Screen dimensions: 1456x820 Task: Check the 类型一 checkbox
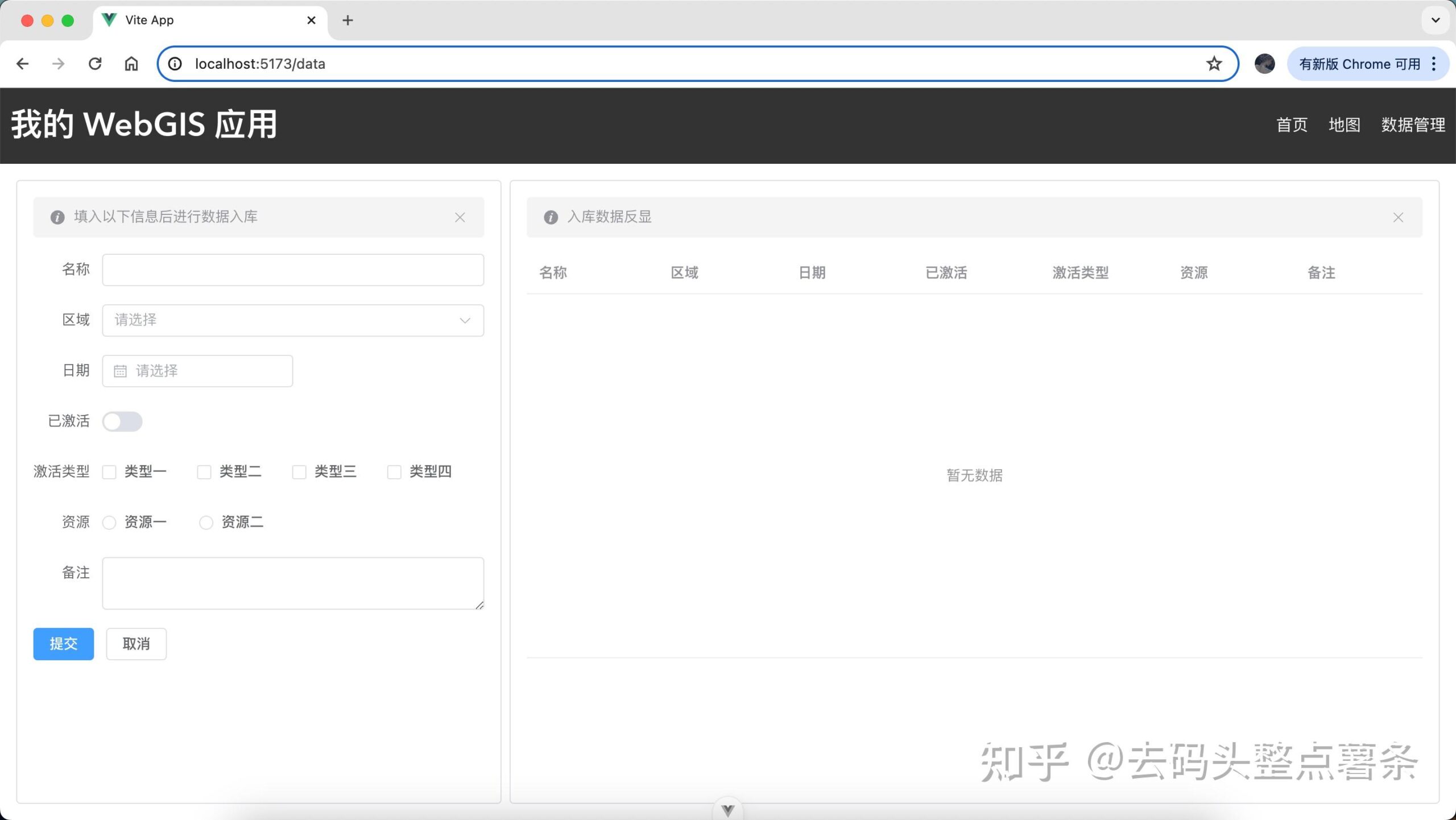[109, 472]
